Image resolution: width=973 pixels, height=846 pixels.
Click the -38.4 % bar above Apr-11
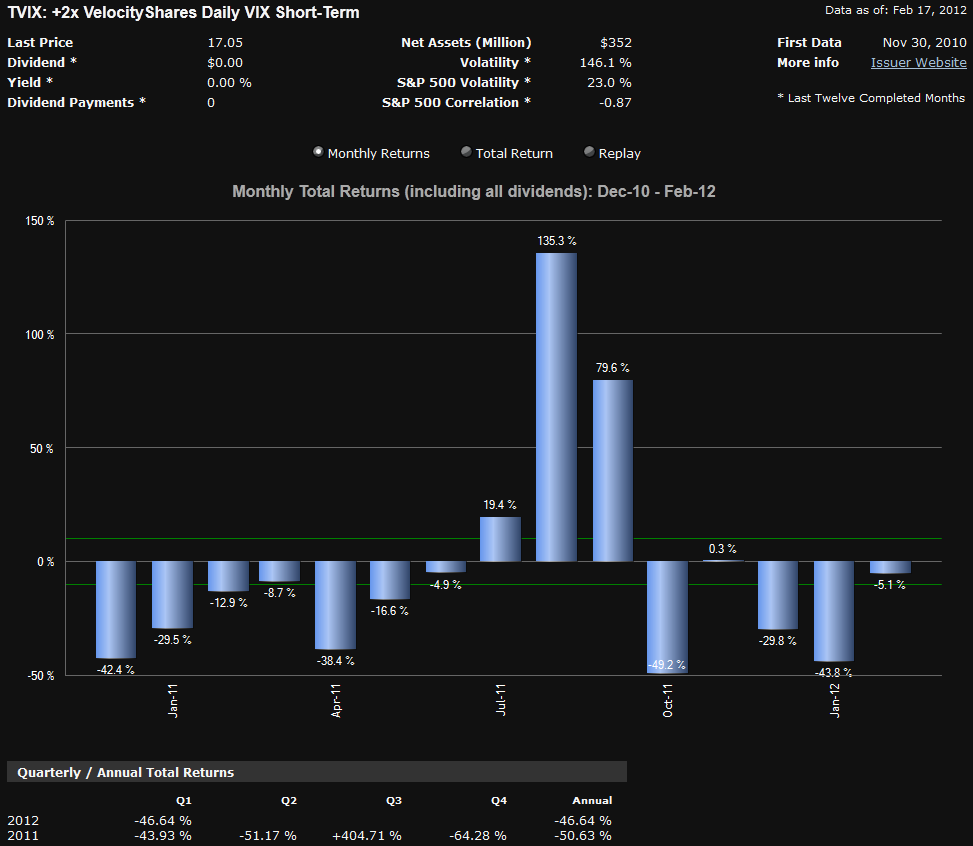pos(335,605)
